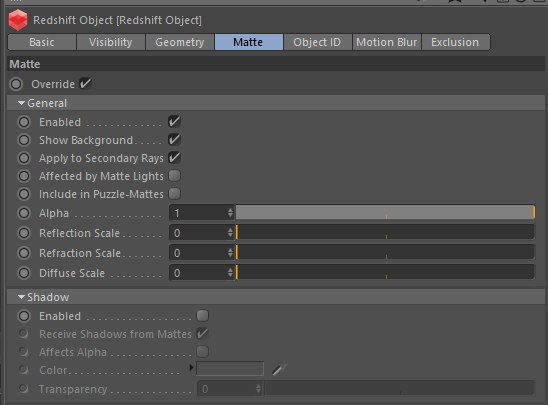Click keyframe circle next to Show Background
Image resolution: width=548 pixels, height=405 pixels.
click(24, 140)
